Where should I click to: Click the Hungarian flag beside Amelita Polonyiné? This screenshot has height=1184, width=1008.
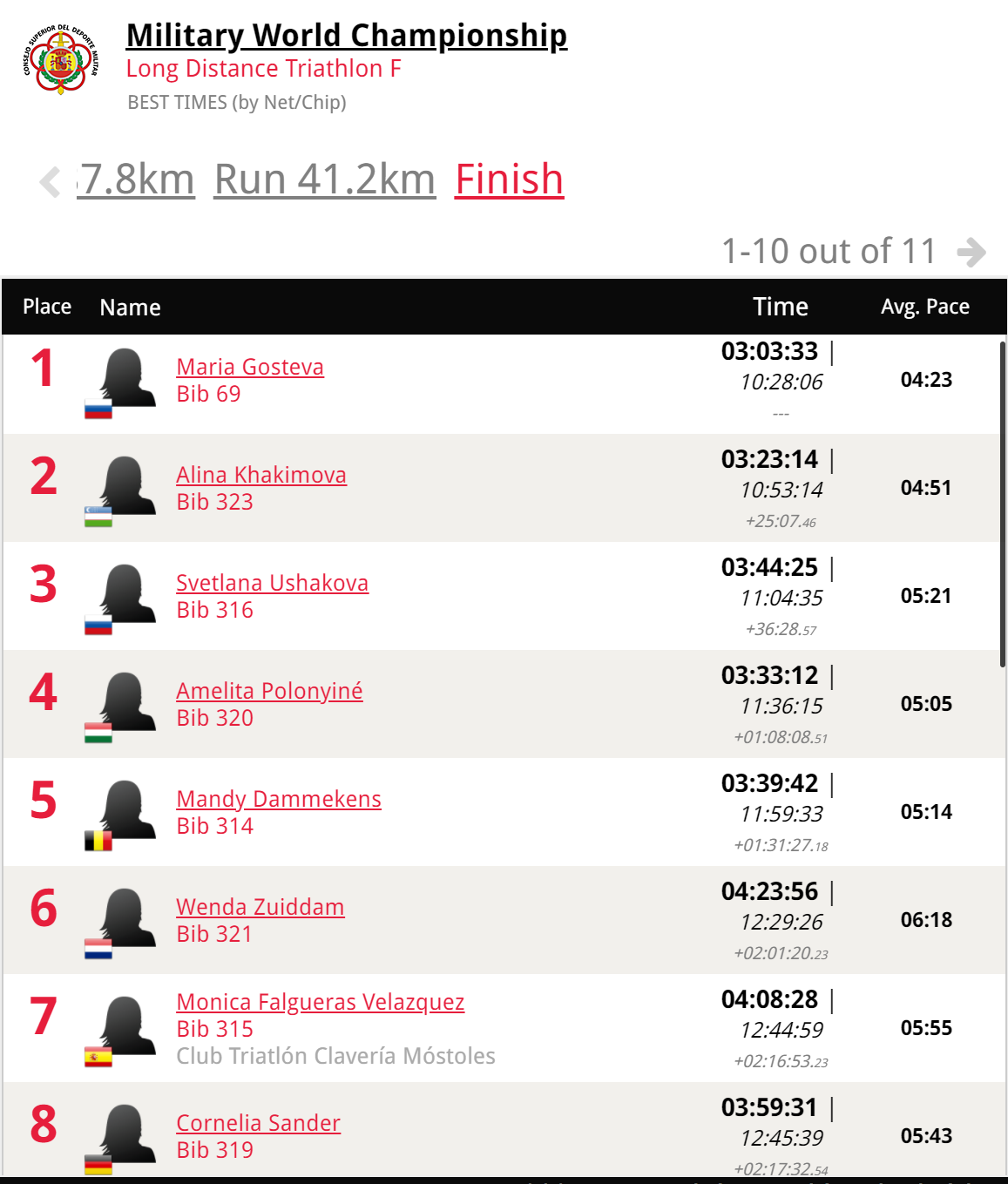click(x=98, y=733)
